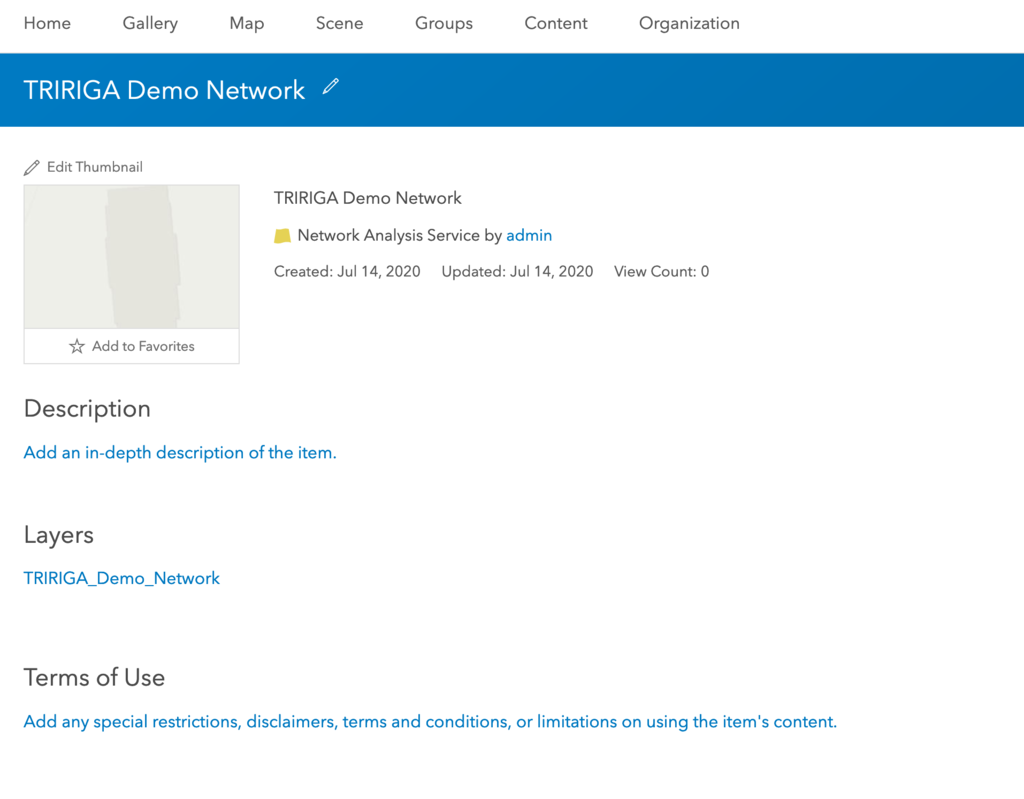Viewport: 1024px width, 799px height.
Task: Click the yellow Network Analysis Service icon
Action: 282,236
